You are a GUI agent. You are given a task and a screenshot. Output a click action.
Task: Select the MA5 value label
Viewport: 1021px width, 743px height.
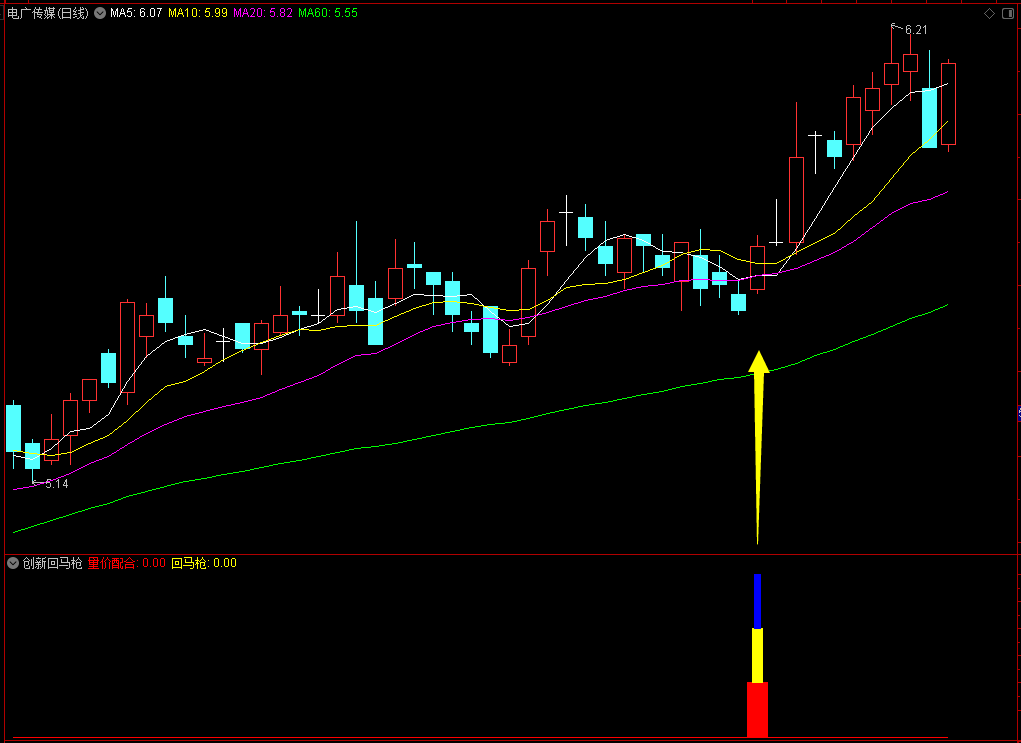[x=136, y=13]
